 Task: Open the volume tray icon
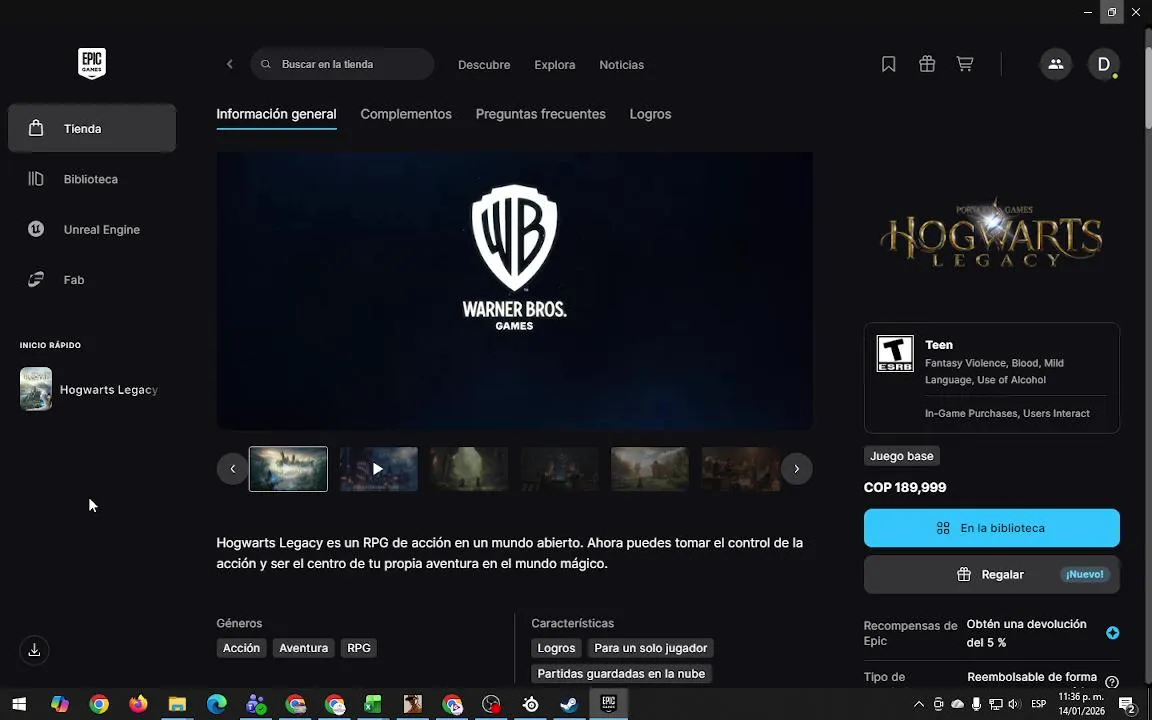[x=1015, y=705]
